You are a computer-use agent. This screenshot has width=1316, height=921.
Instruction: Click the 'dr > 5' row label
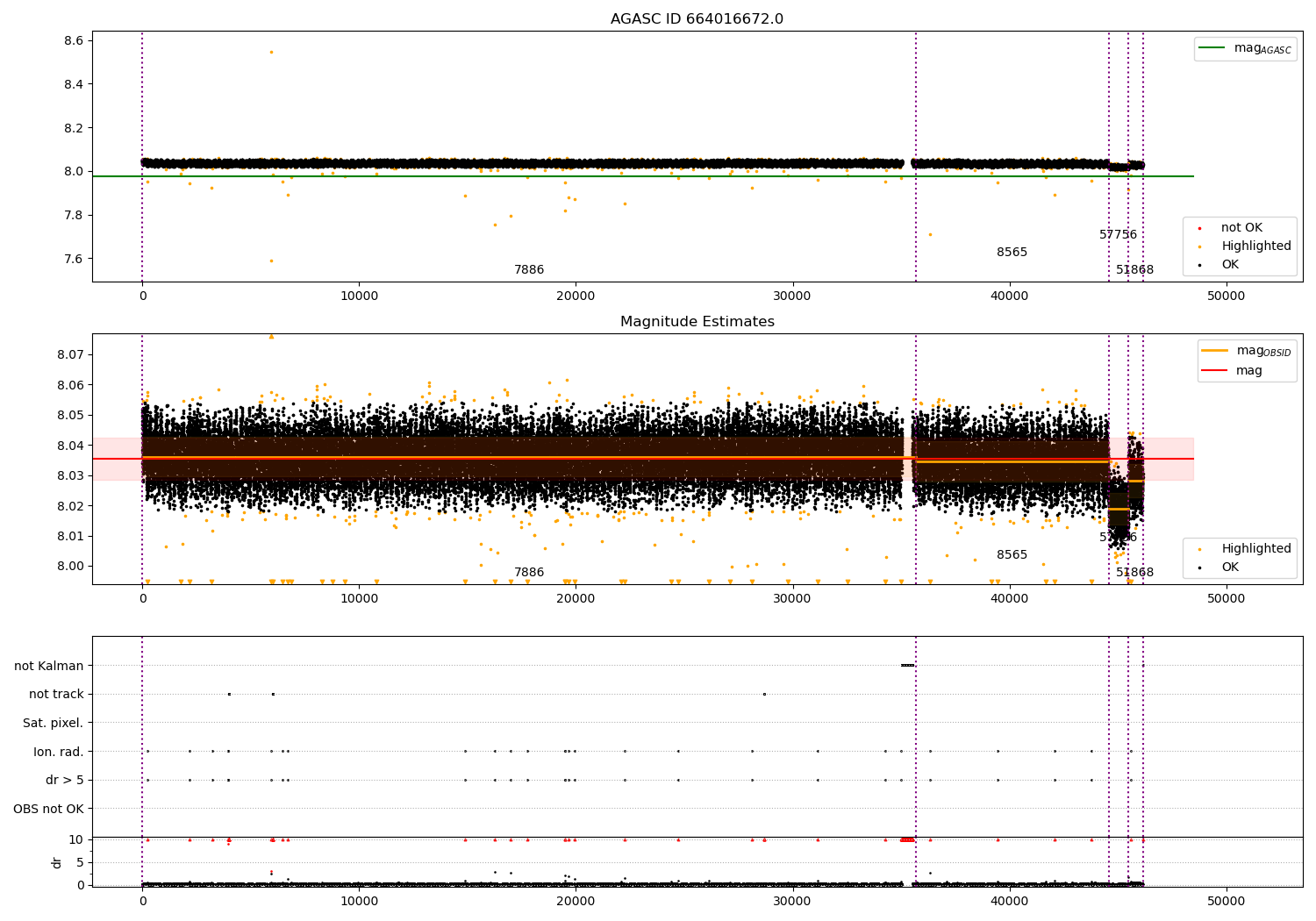pyautogui.click(x=65, y=780)
